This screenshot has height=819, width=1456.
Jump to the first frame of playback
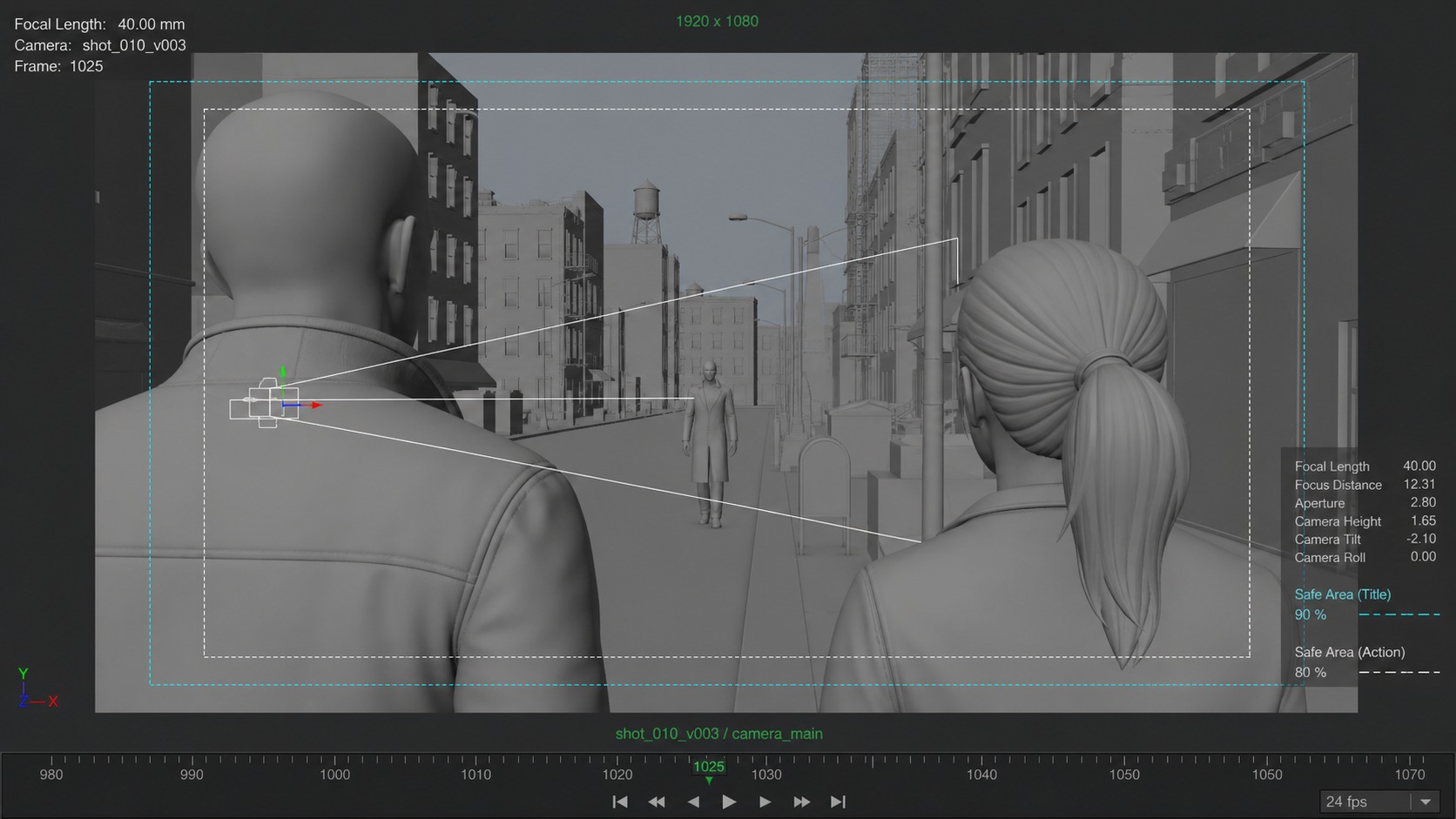[620, 802]
